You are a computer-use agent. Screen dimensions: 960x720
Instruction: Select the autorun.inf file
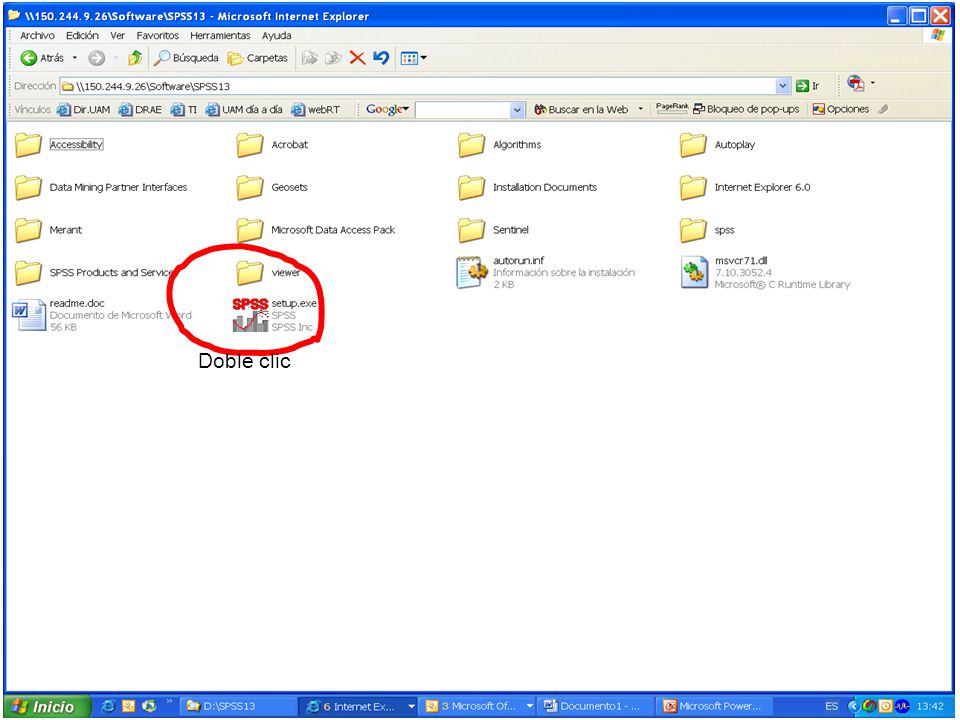(x=547, y=273)
